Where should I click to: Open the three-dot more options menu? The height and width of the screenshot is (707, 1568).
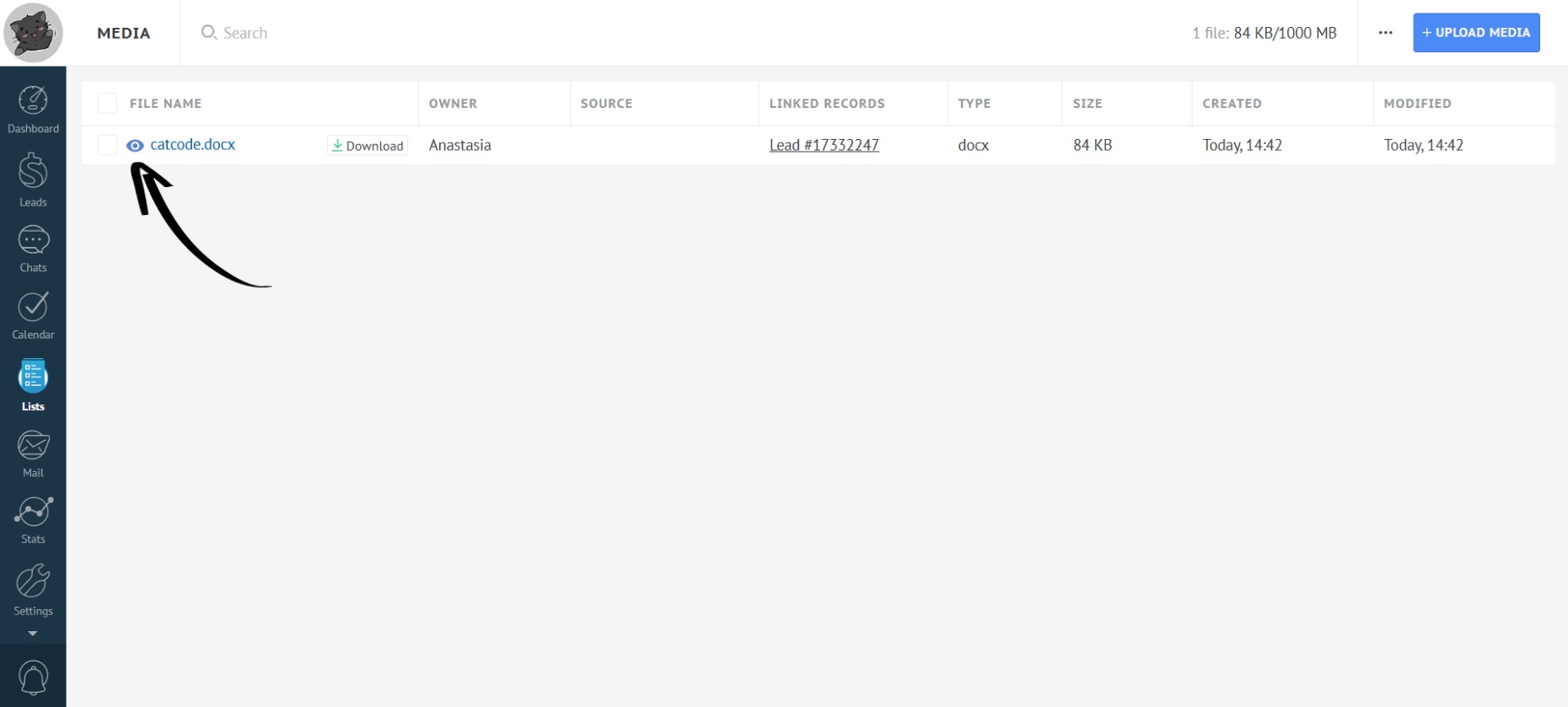pos(1385,33)
